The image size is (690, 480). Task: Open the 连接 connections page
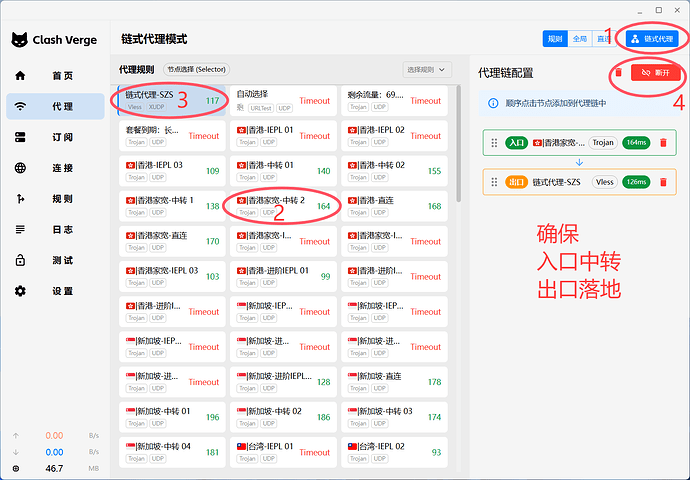click(x=55, y=168)
